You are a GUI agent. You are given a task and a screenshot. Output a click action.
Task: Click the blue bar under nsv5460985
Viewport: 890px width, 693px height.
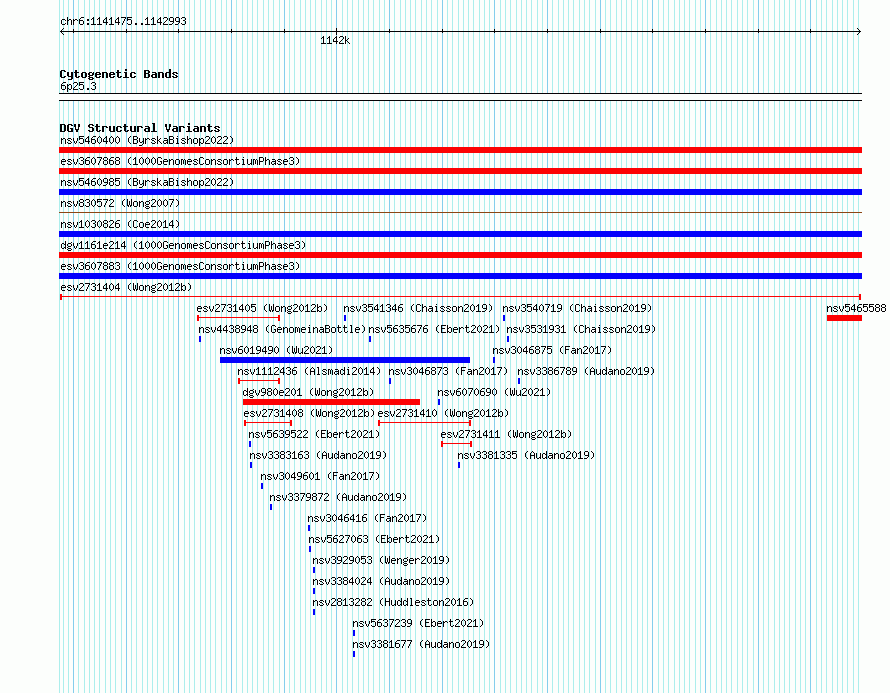click(460, 192)
